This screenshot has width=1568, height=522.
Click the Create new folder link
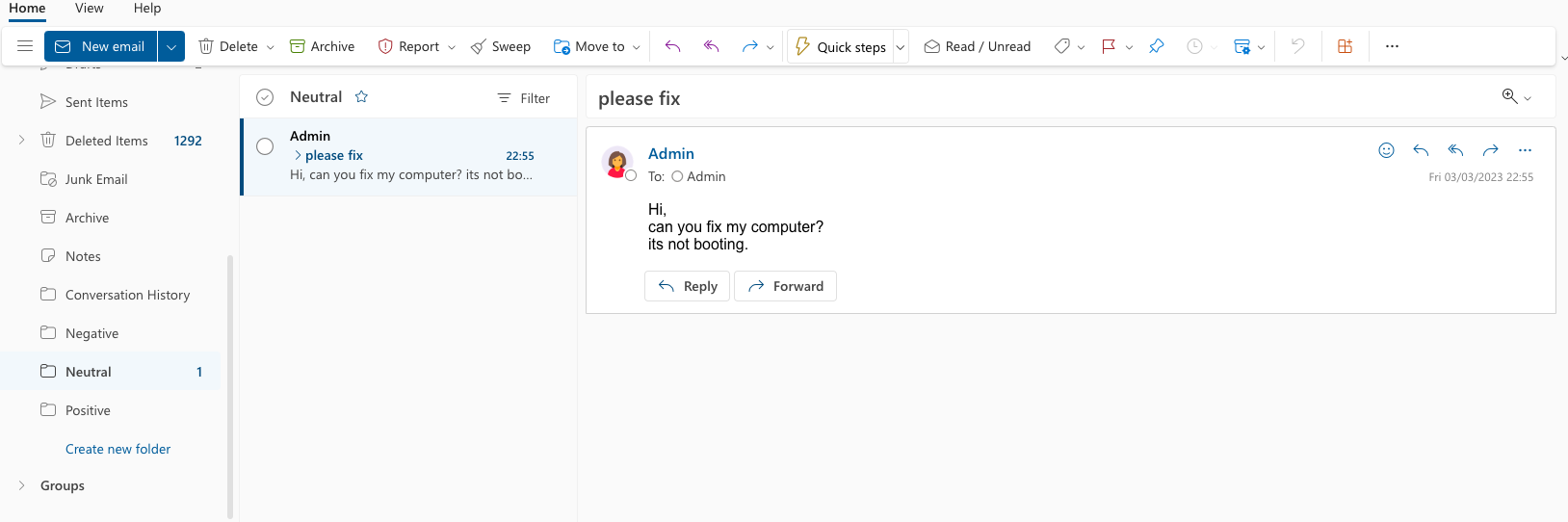pos(118,449)
